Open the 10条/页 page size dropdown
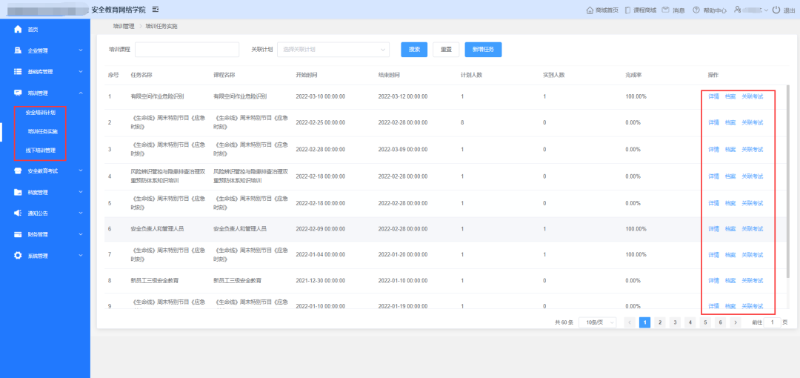Image resolution: width=800 pixels, height=378 pixels. tap(597, 322)
